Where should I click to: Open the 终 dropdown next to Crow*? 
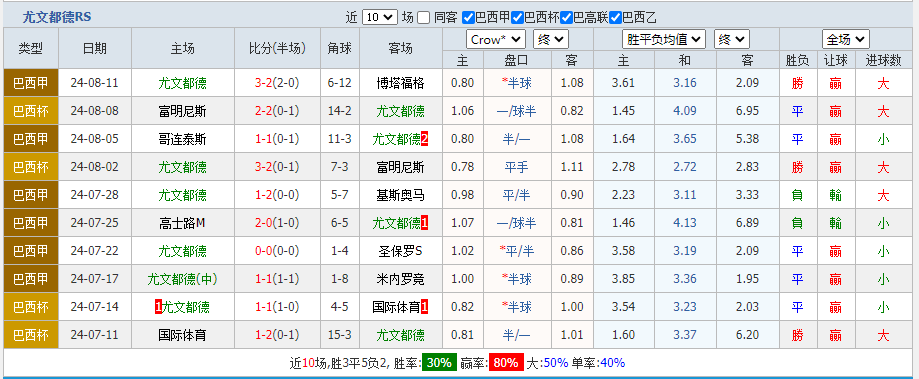pyautogui.click(x=551, y=40)
